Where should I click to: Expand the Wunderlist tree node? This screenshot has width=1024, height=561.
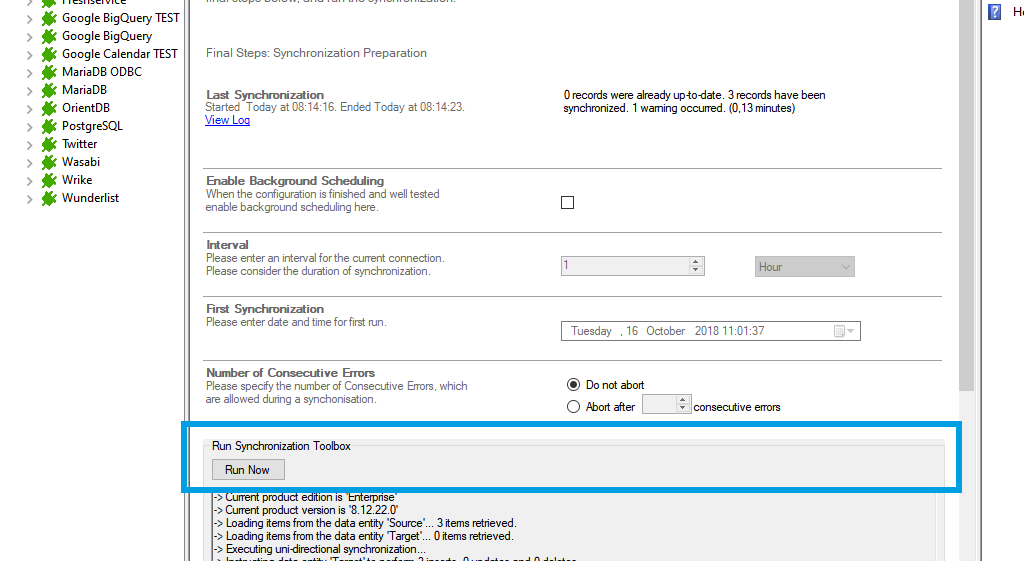29,199
